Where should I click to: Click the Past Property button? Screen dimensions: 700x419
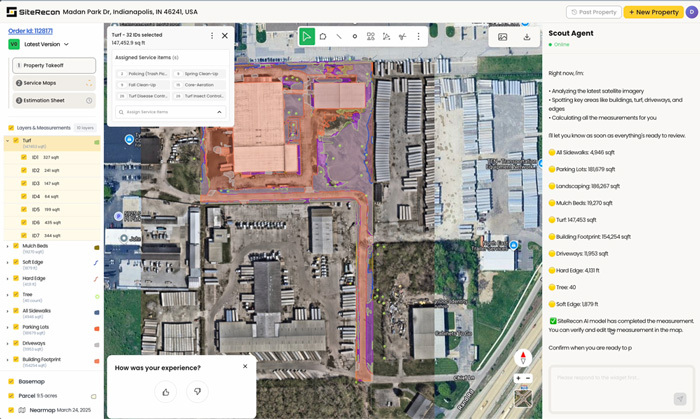point(594,12)
